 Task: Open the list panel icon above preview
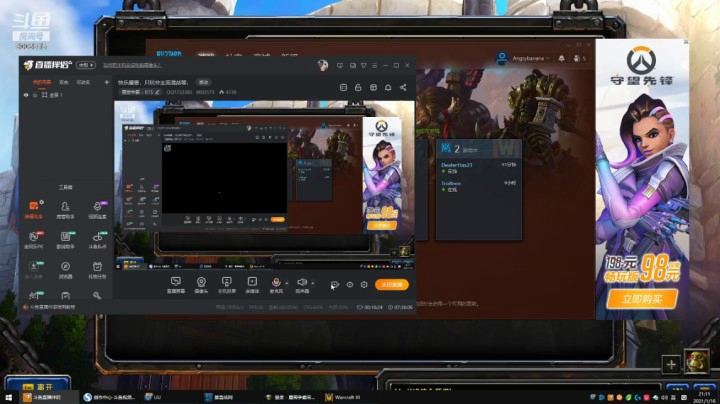[343, 87]
